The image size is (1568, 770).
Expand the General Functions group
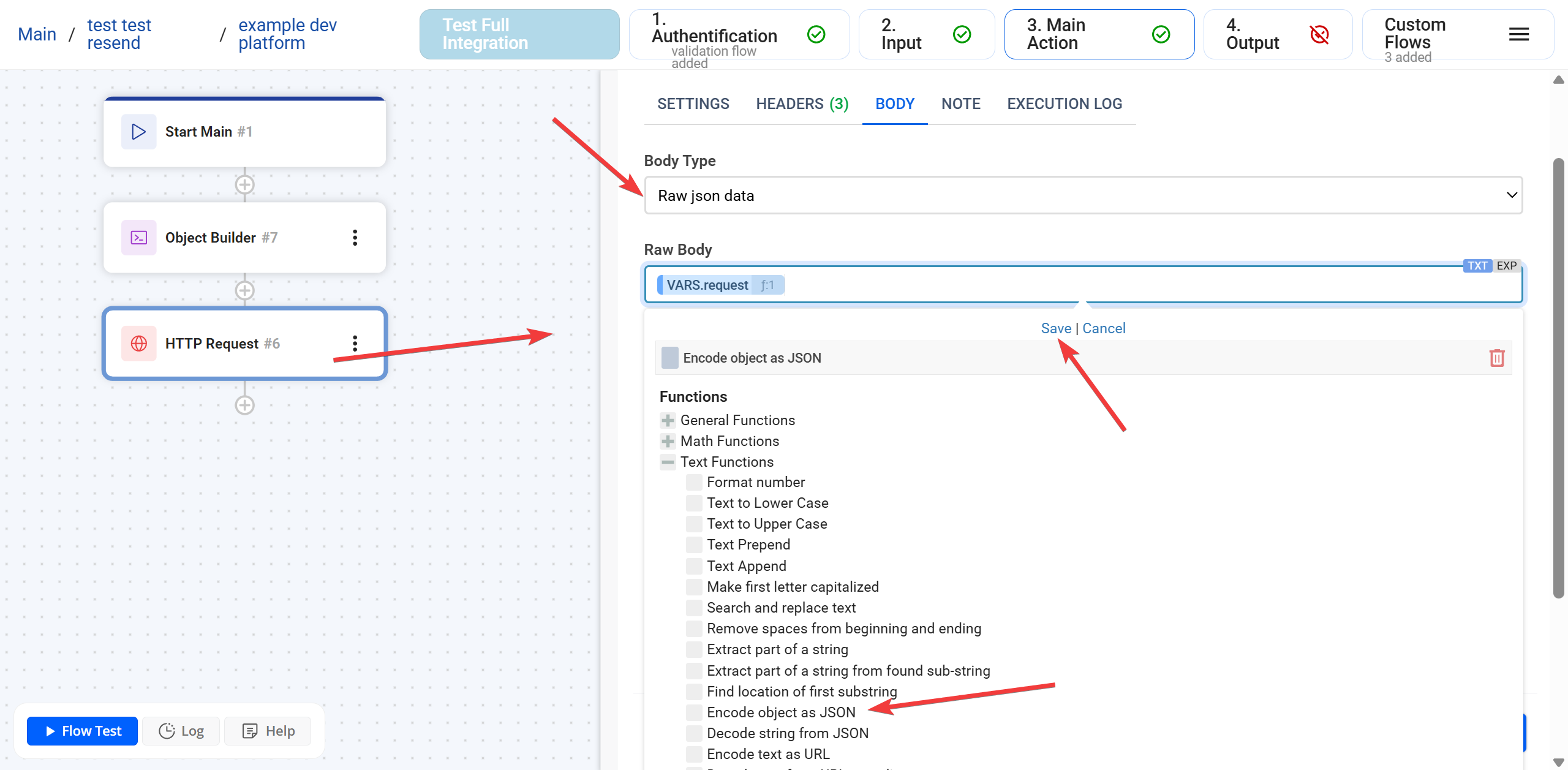pos(668,420)
